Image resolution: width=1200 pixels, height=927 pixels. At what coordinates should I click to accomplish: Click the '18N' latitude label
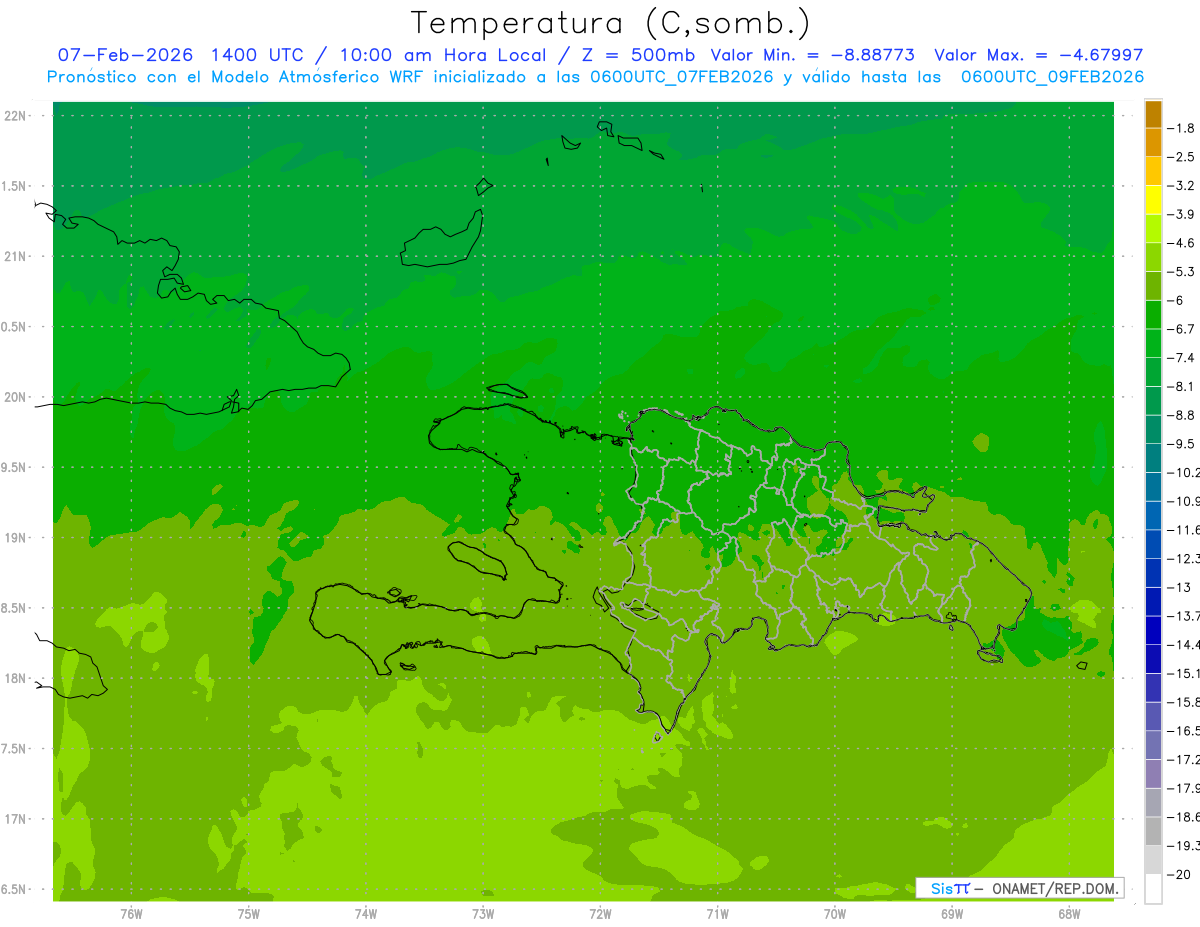click(x=15, y=678)
